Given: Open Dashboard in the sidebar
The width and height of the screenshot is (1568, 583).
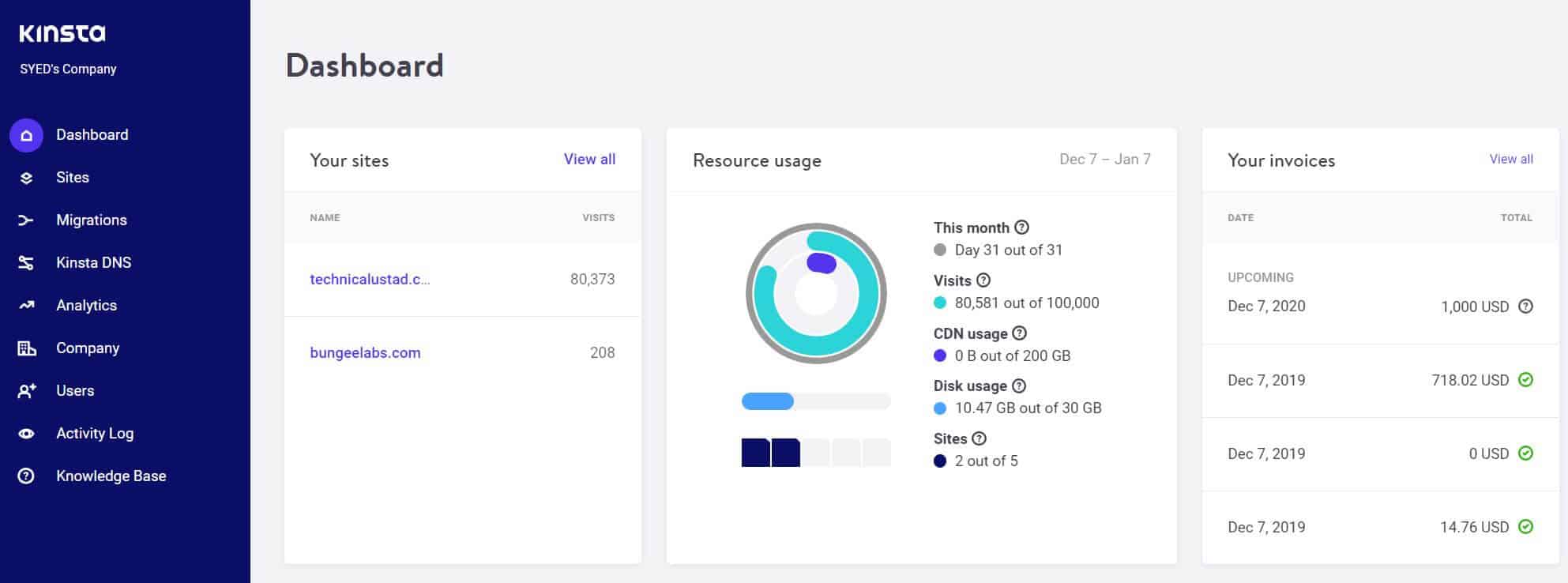Looking at the screenshot, I should pos(92,135).
